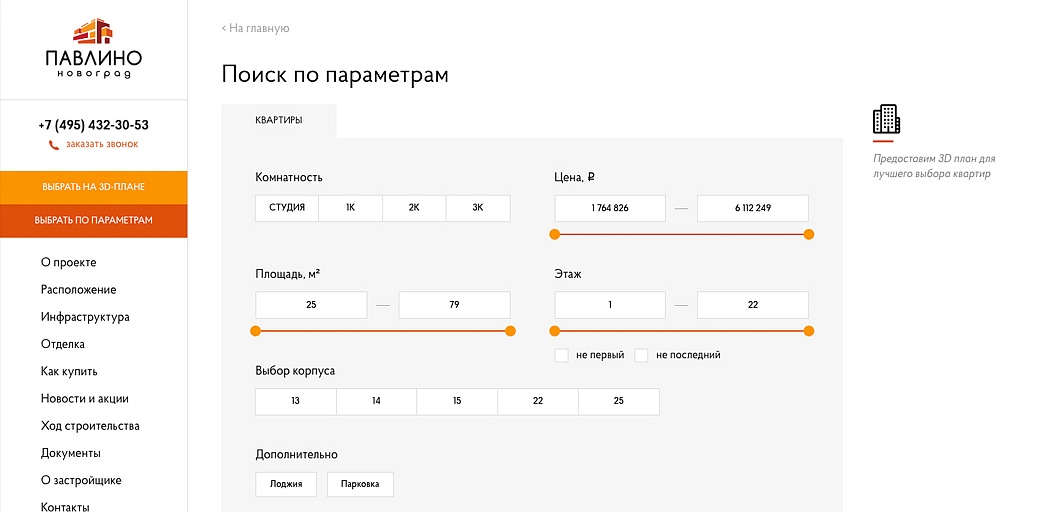Open 'Выбрать по параметрам' menu item
The width and height of the screenshot is (1040, 512).
click(x=94, y=220)
